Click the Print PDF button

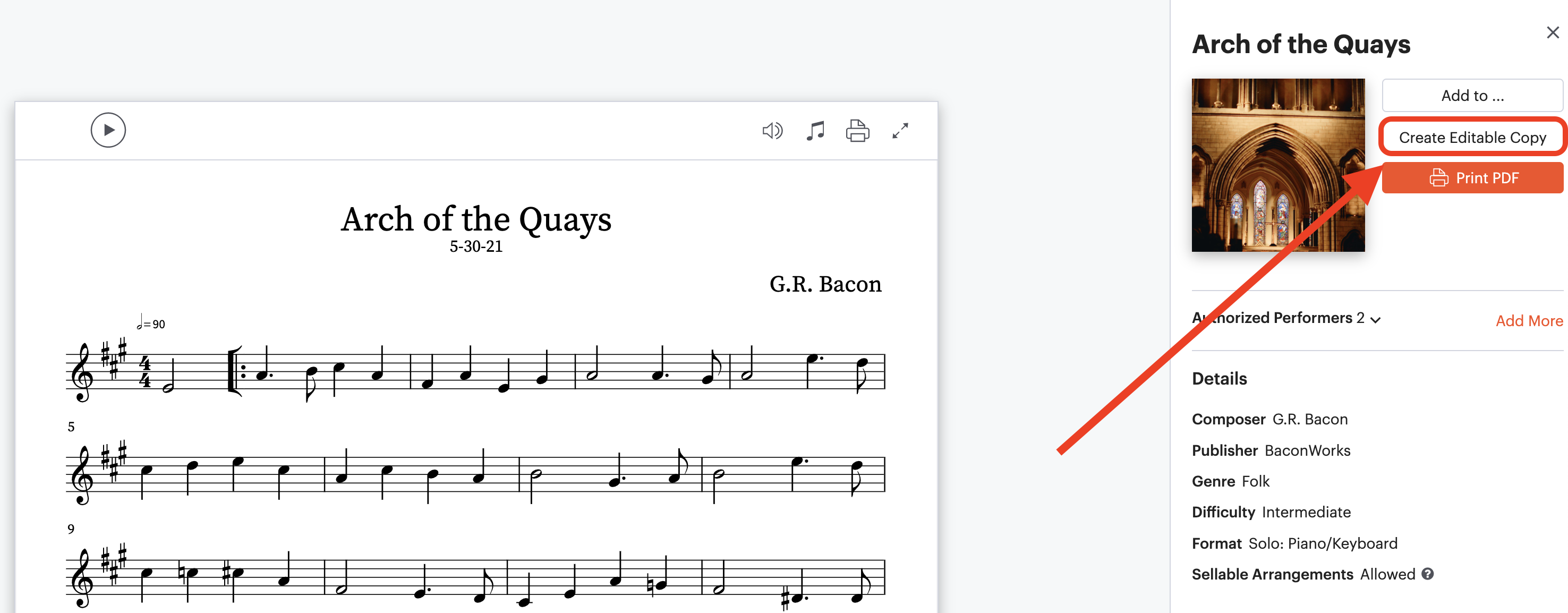click(x=1472, y=178)
